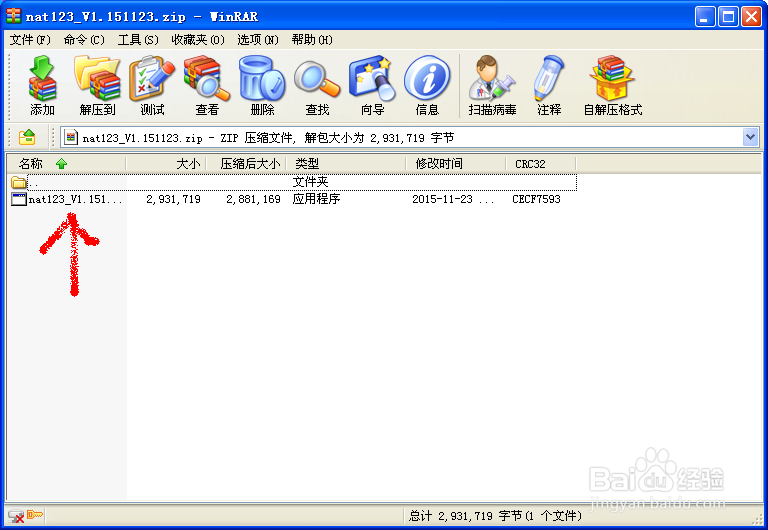768x530 pixels.
Task: Open the Comment (注释) tool
Action: 549,85
